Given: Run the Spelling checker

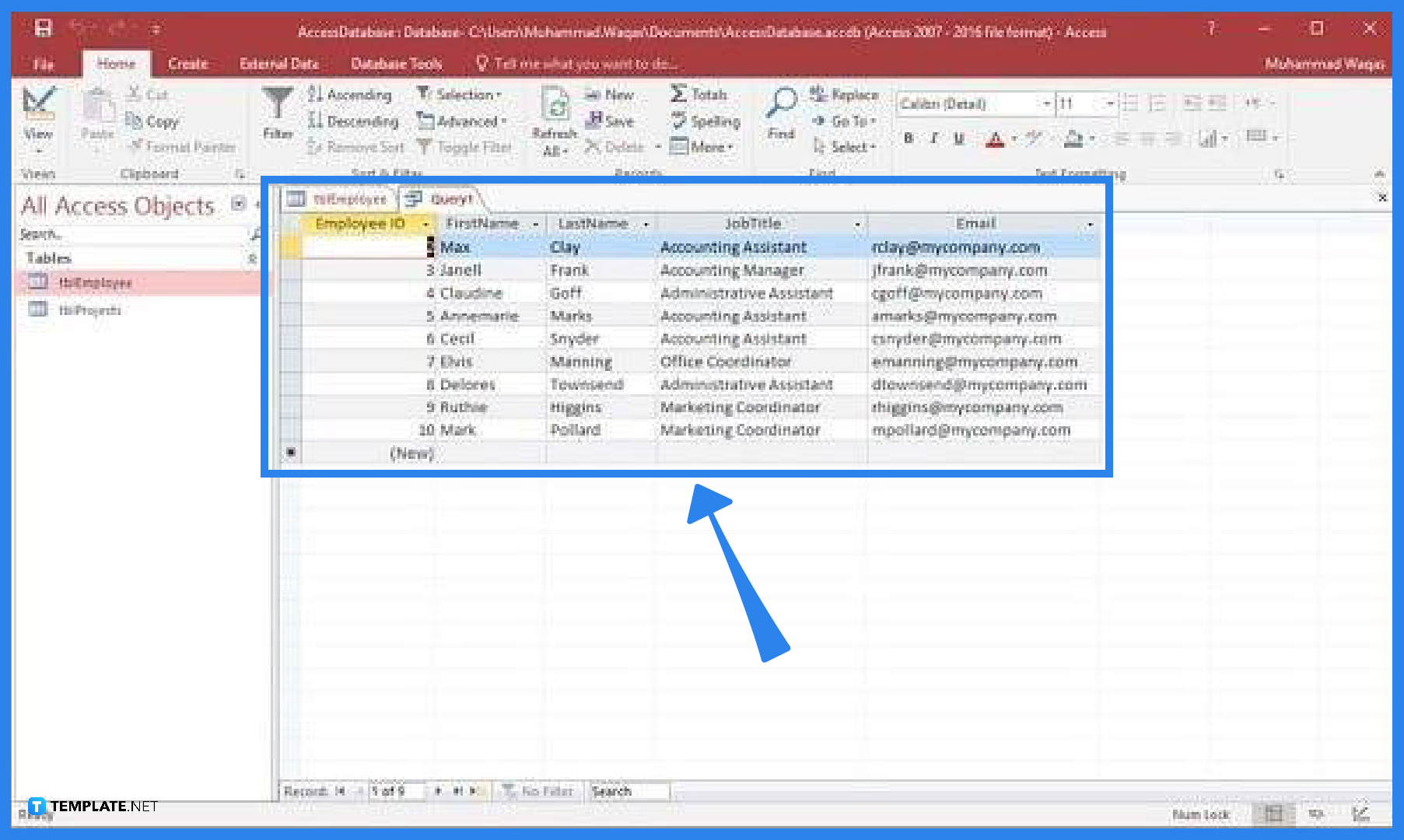Looking at the screenshot, I should click(x=700, y=121).
